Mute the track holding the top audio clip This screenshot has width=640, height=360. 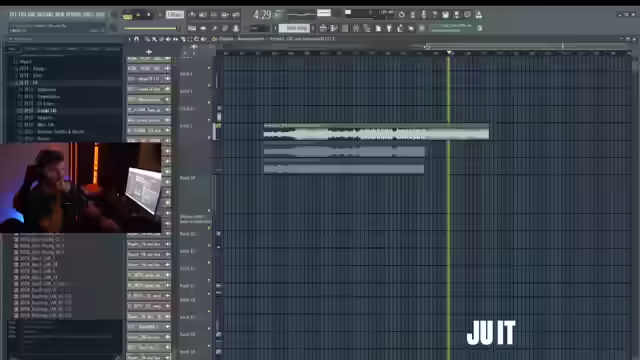(x=209, y=138)
